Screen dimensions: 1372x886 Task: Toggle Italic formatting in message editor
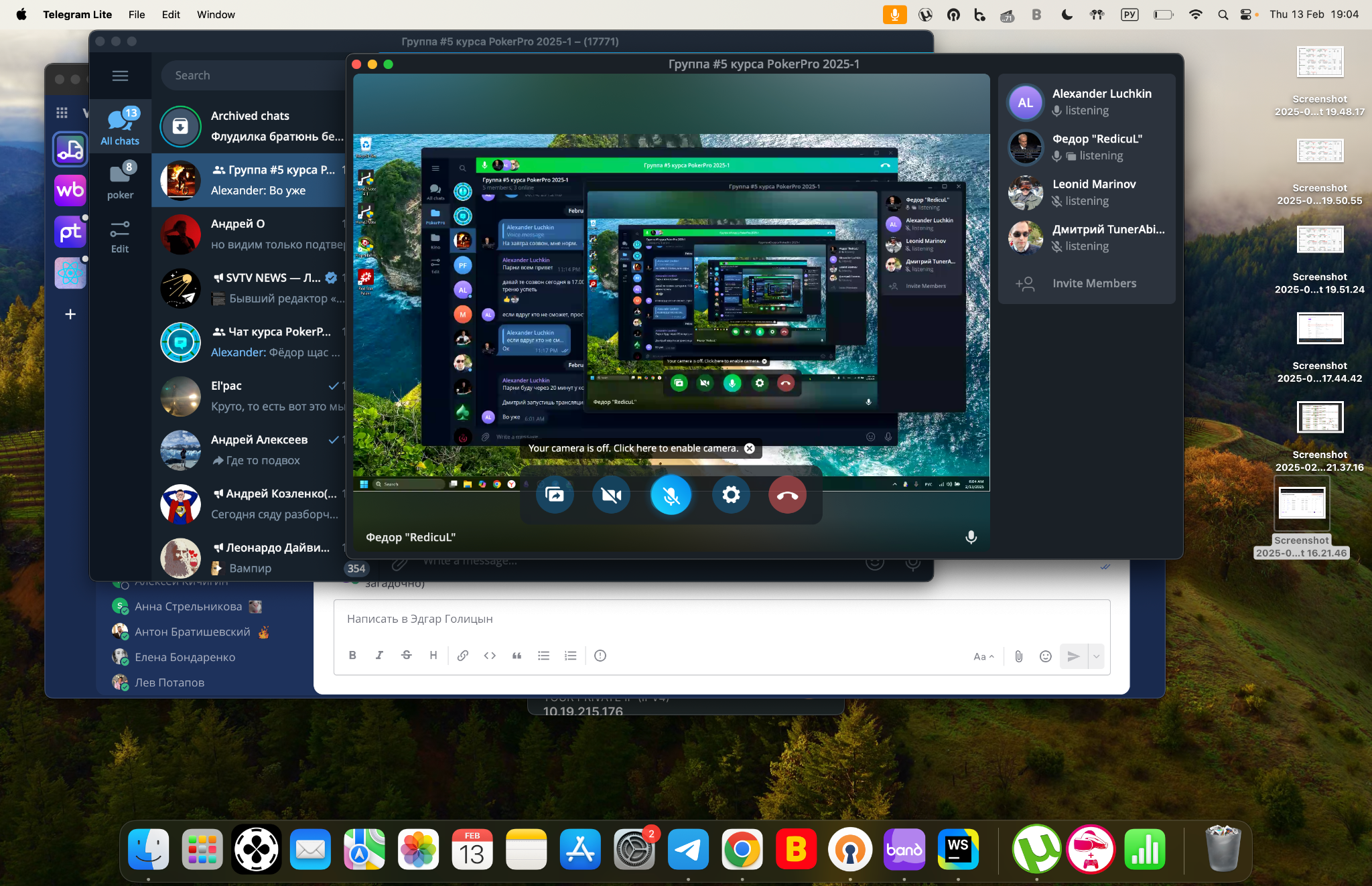click(379, 656)
